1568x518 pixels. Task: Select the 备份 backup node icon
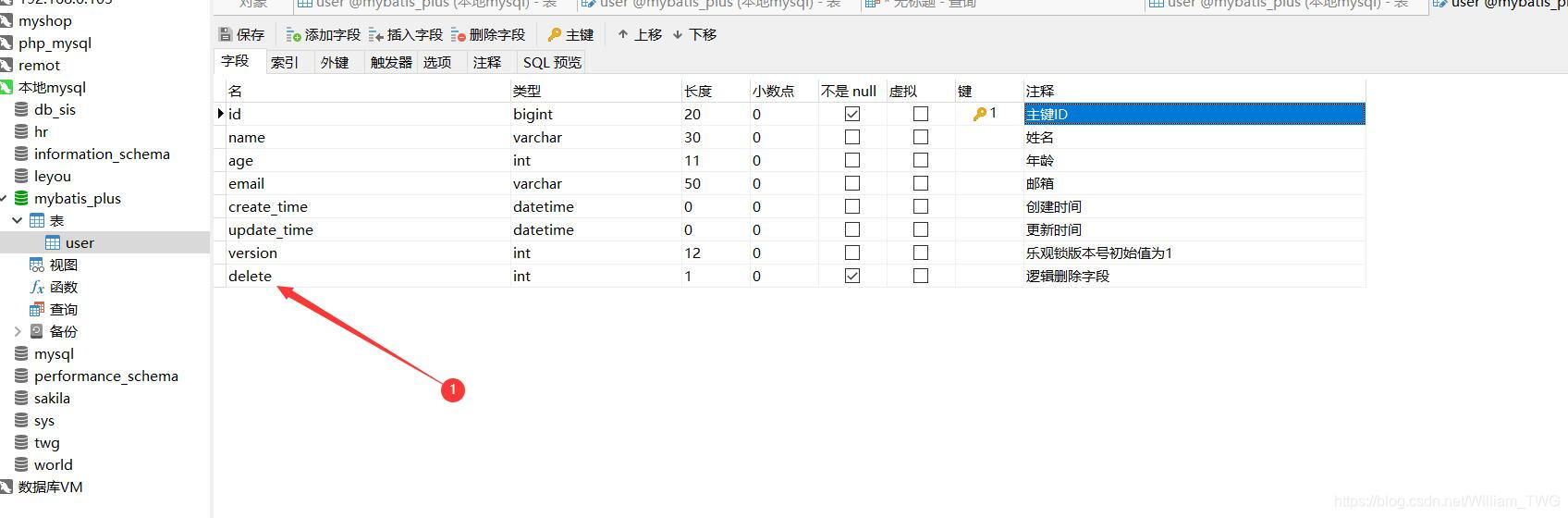pyautogui.click(x=37, y=331)
